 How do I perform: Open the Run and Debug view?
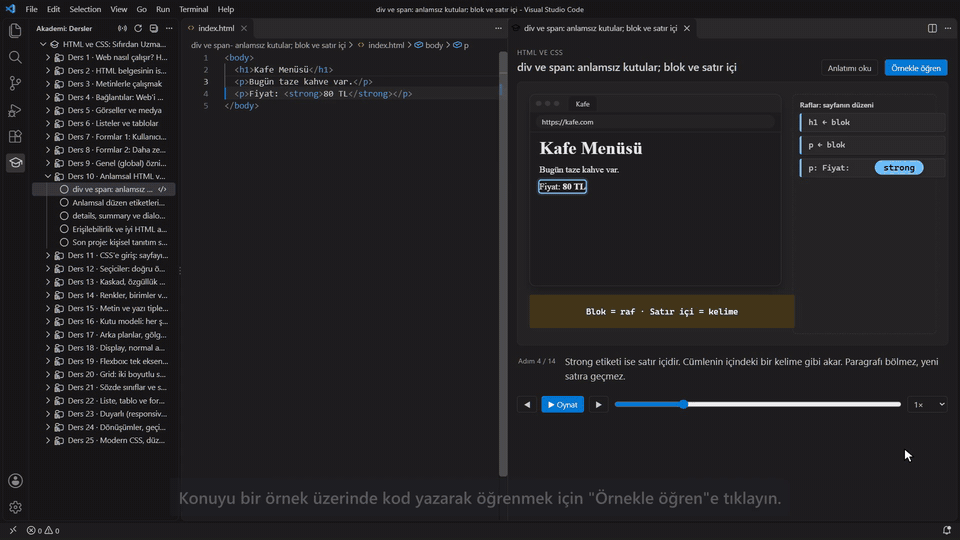(15, 110)
